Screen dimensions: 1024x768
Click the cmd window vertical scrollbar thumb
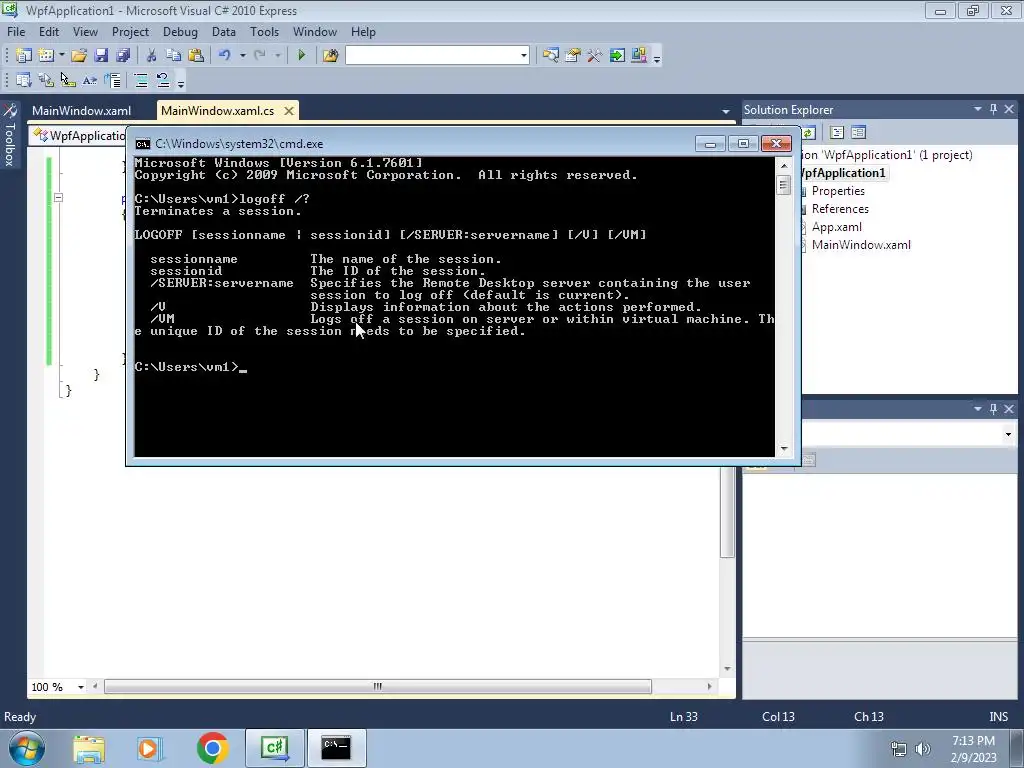pyautogui.click(x=784, y=185)
